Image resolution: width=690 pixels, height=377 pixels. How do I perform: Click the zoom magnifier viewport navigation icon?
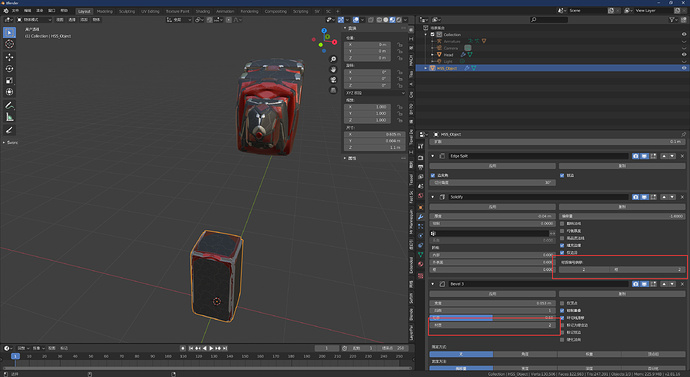[x=333, y=59]
